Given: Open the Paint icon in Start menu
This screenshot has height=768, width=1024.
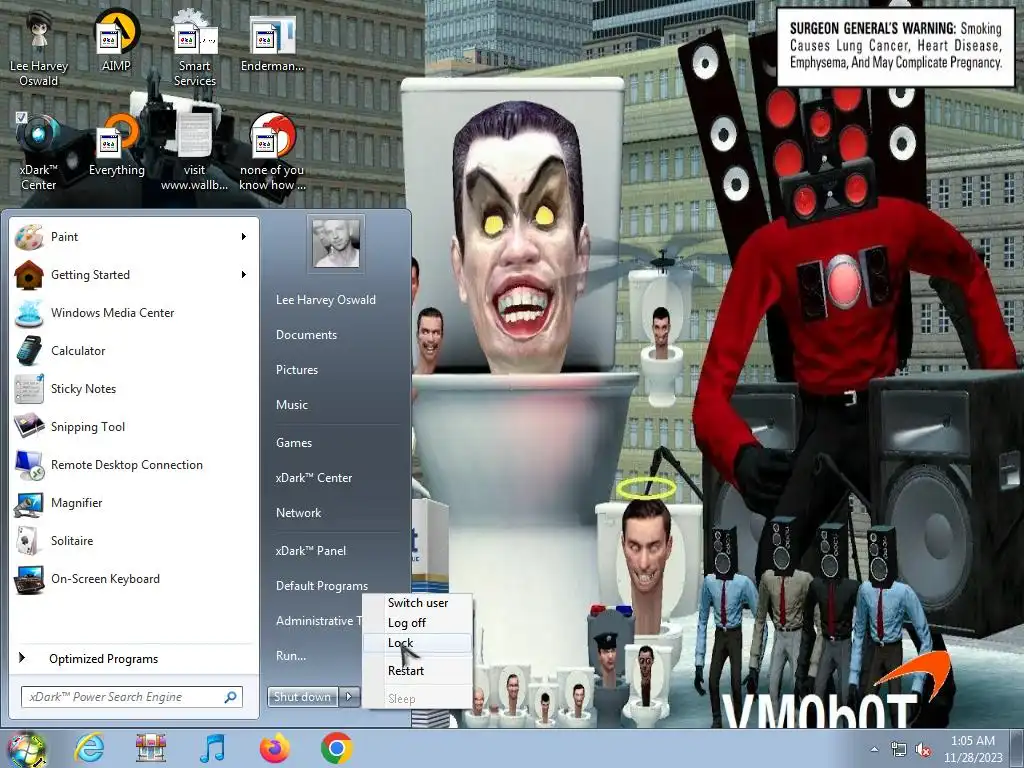Looking at the screenshot, I should [x=29, y=237].
